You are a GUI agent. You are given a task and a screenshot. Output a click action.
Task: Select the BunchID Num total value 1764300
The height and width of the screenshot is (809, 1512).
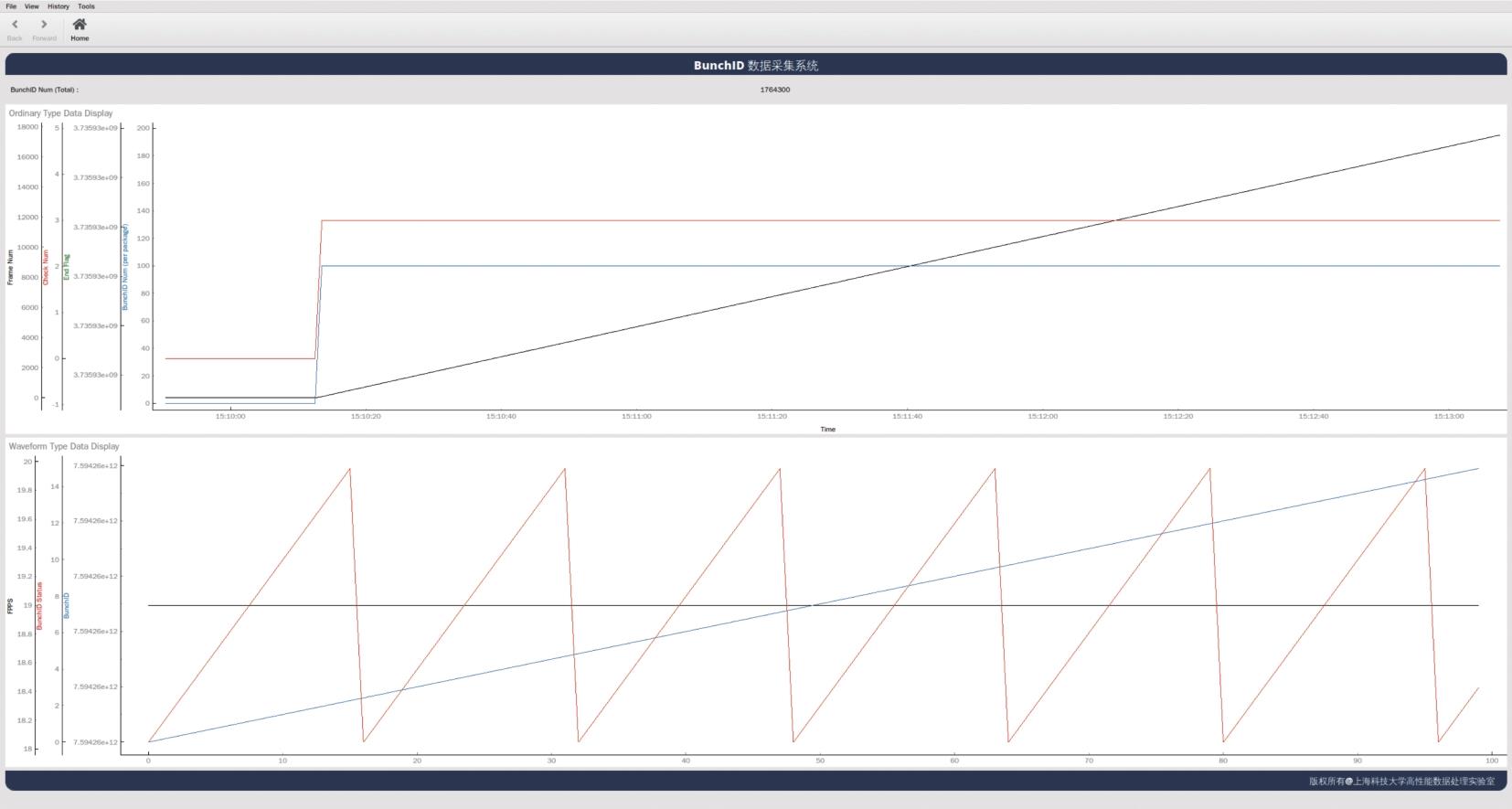[x=774, y=90]
